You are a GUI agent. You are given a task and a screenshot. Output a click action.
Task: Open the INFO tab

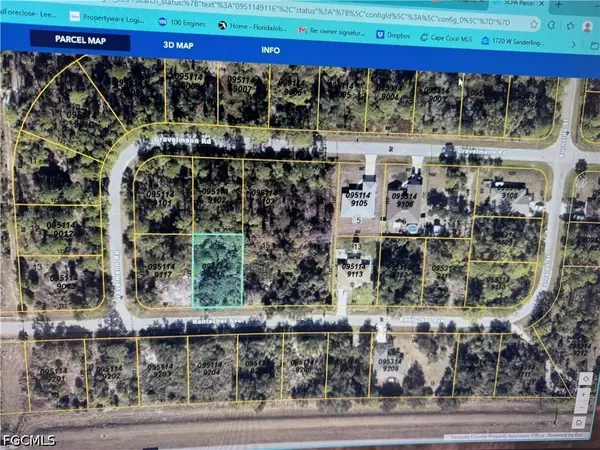(270, 50)
